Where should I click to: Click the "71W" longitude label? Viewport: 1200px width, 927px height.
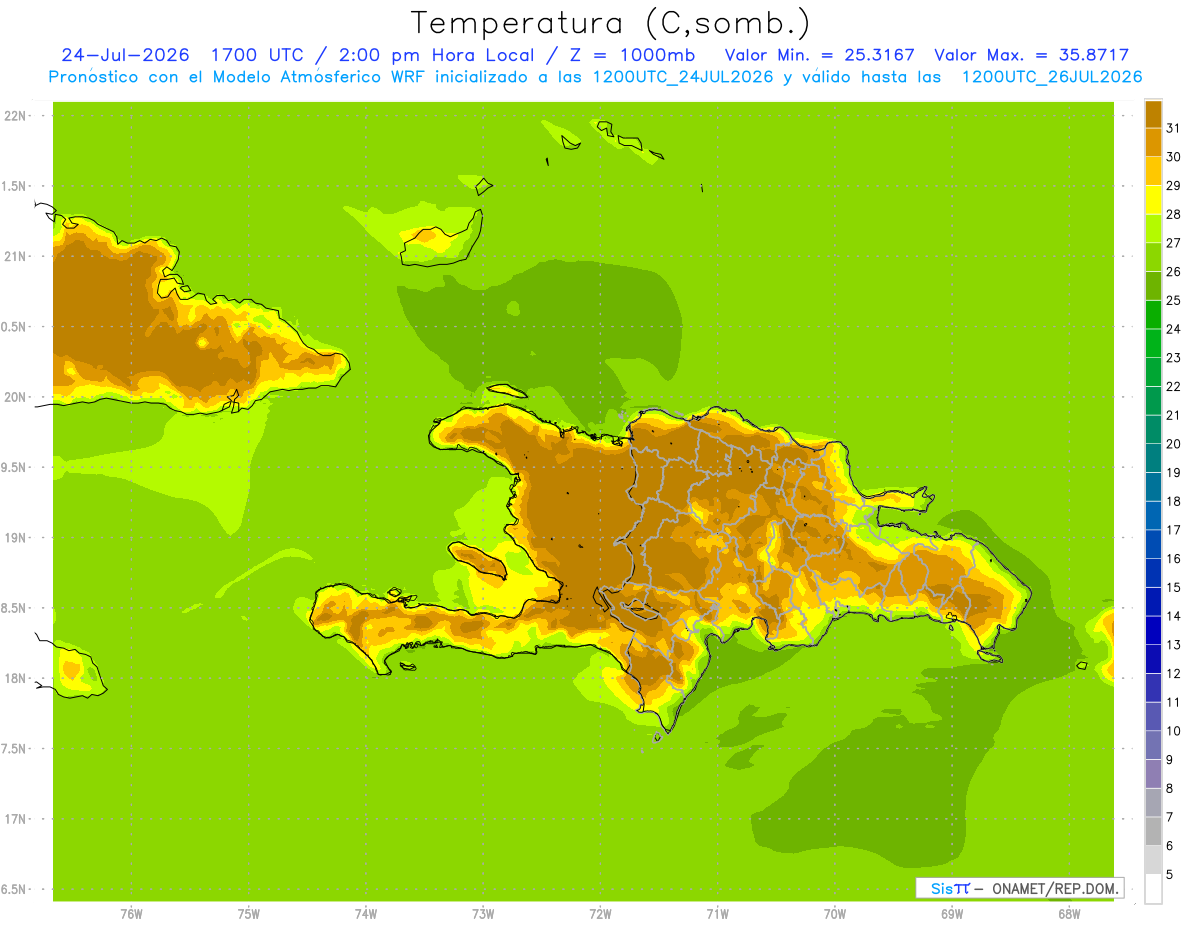pyautogui.click(x=717, y=914)
